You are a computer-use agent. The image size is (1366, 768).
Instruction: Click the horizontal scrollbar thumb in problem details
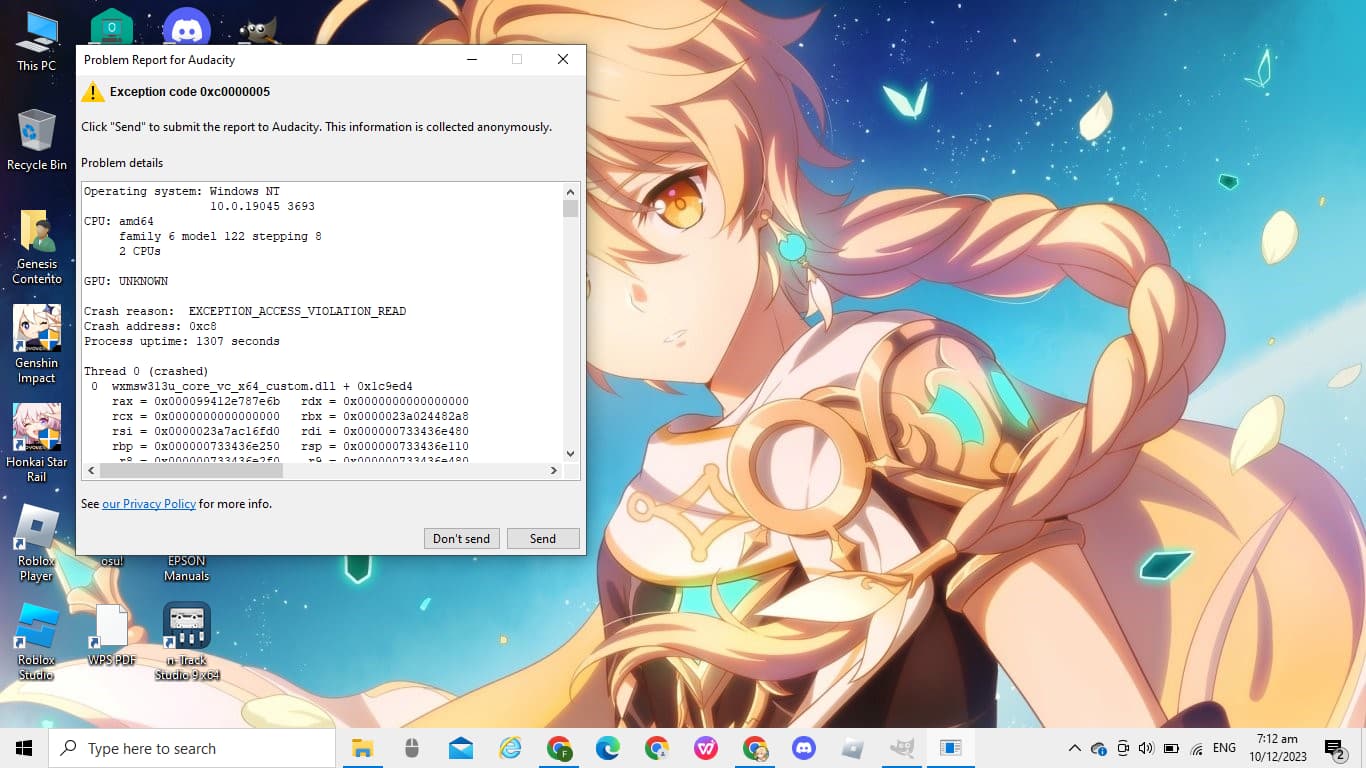tap(190, 470)
